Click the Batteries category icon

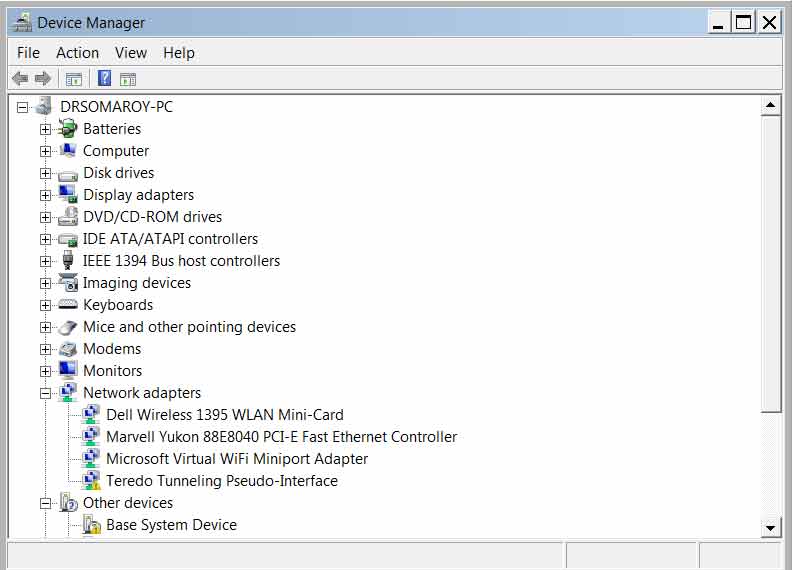click(68, 128)
